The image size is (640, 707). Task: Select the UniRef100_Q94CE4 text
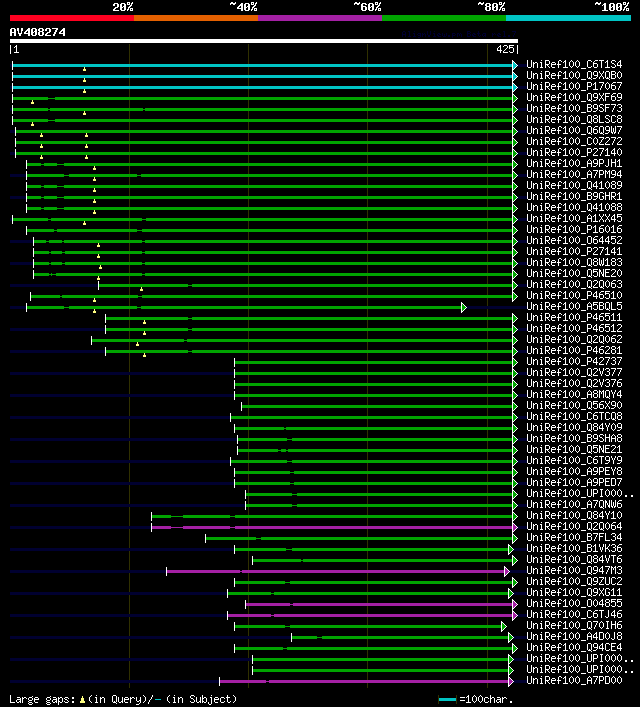point(574,647)
